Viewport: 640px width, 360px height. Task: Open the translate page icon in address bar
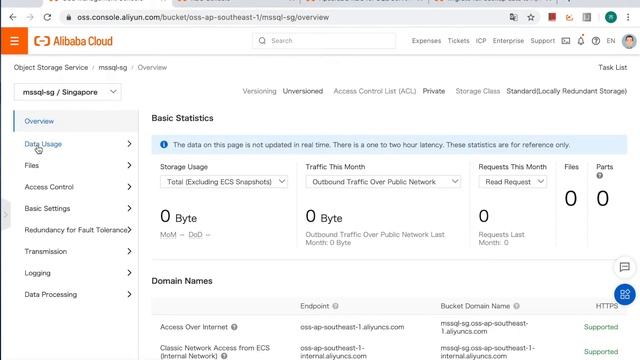[x=513, y=17]
